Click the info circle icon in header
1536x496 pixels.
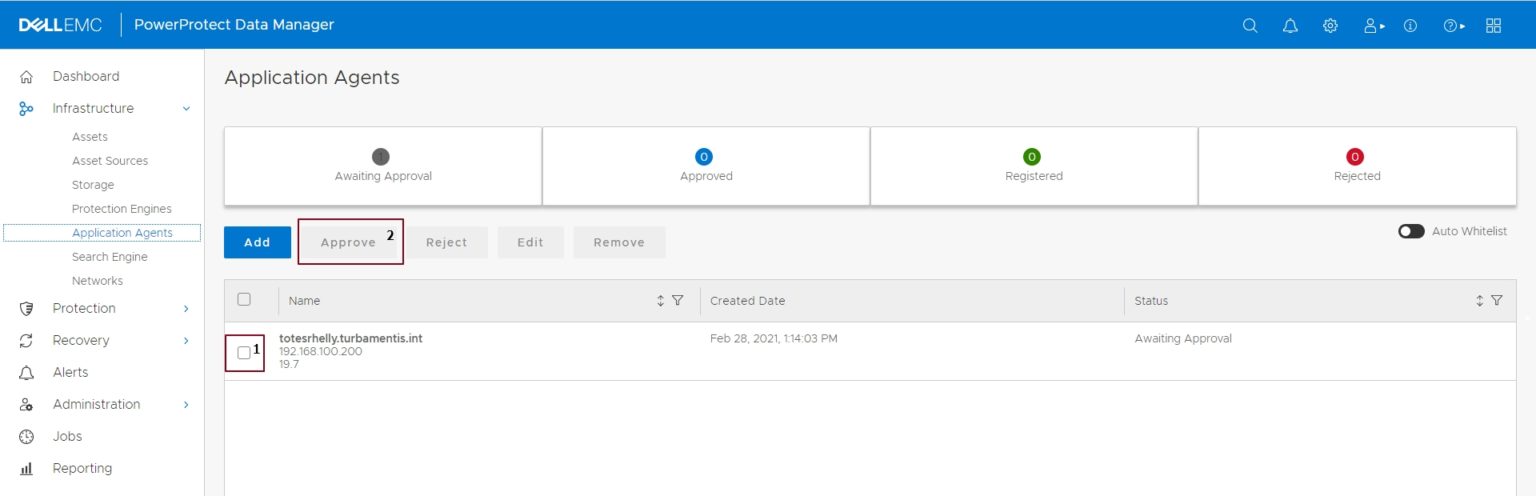(1410, 26)
